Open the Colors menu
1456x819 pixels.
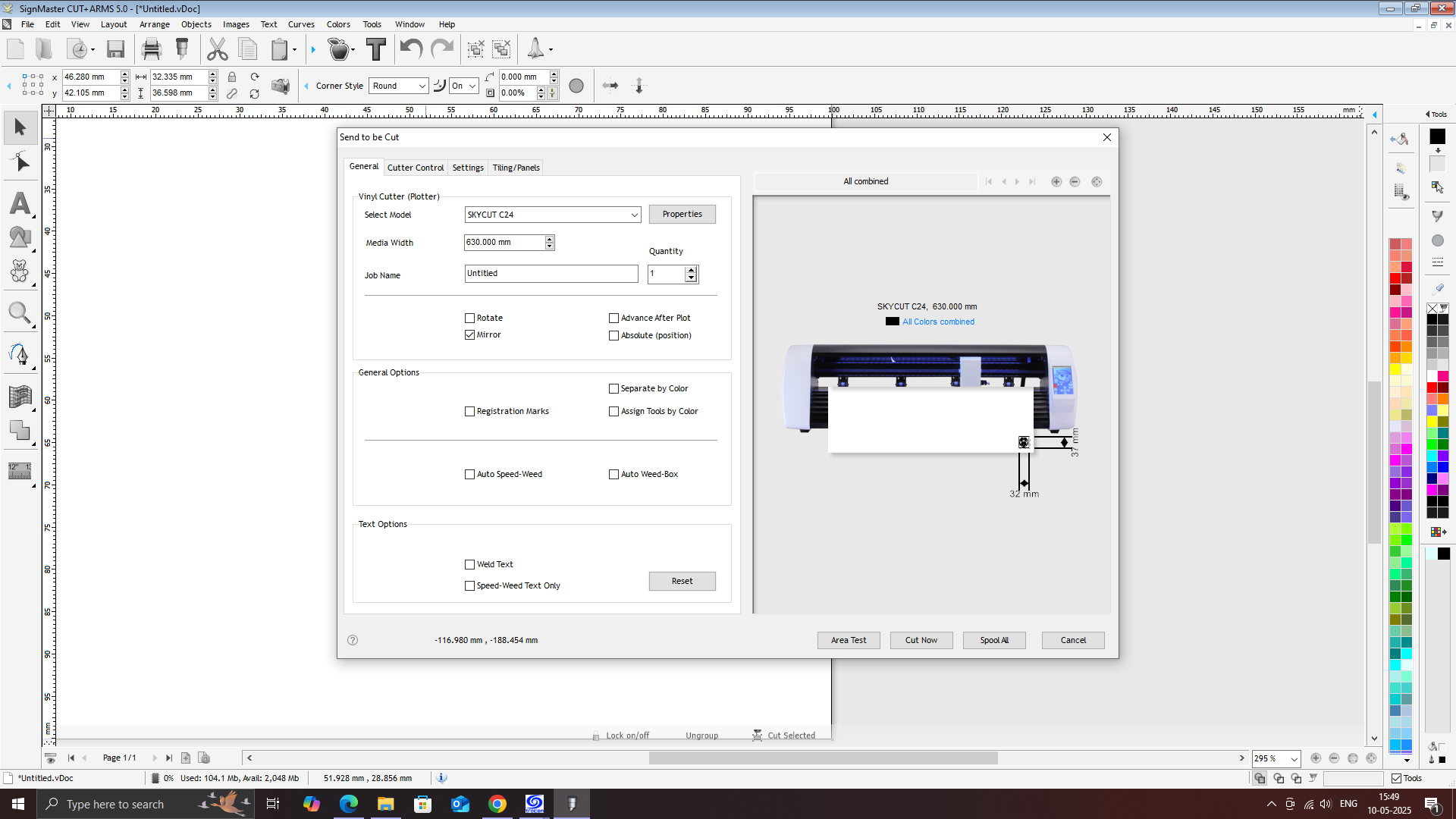pos(338,24)
